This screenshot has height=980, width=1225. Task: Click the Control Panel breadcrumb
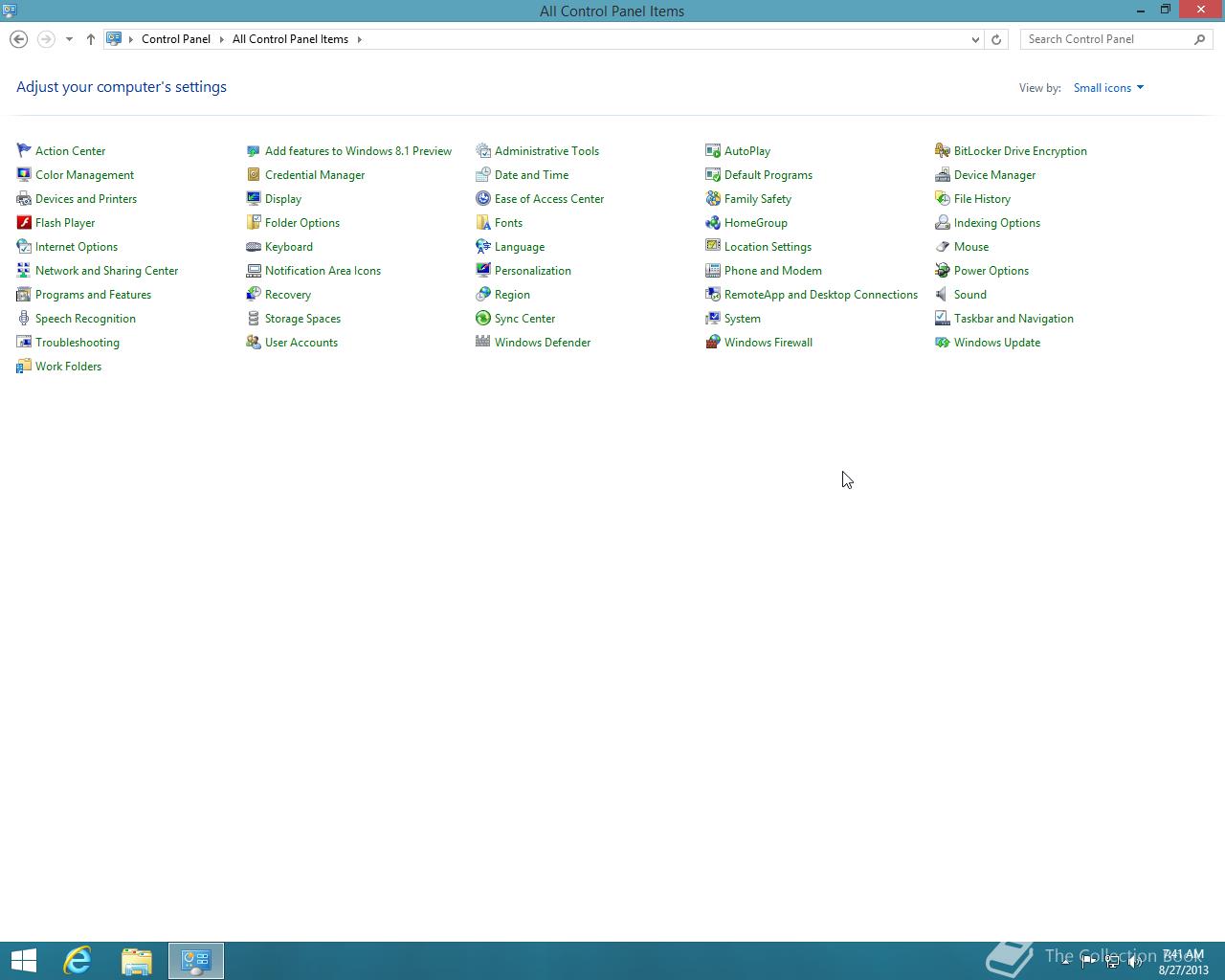176,39
